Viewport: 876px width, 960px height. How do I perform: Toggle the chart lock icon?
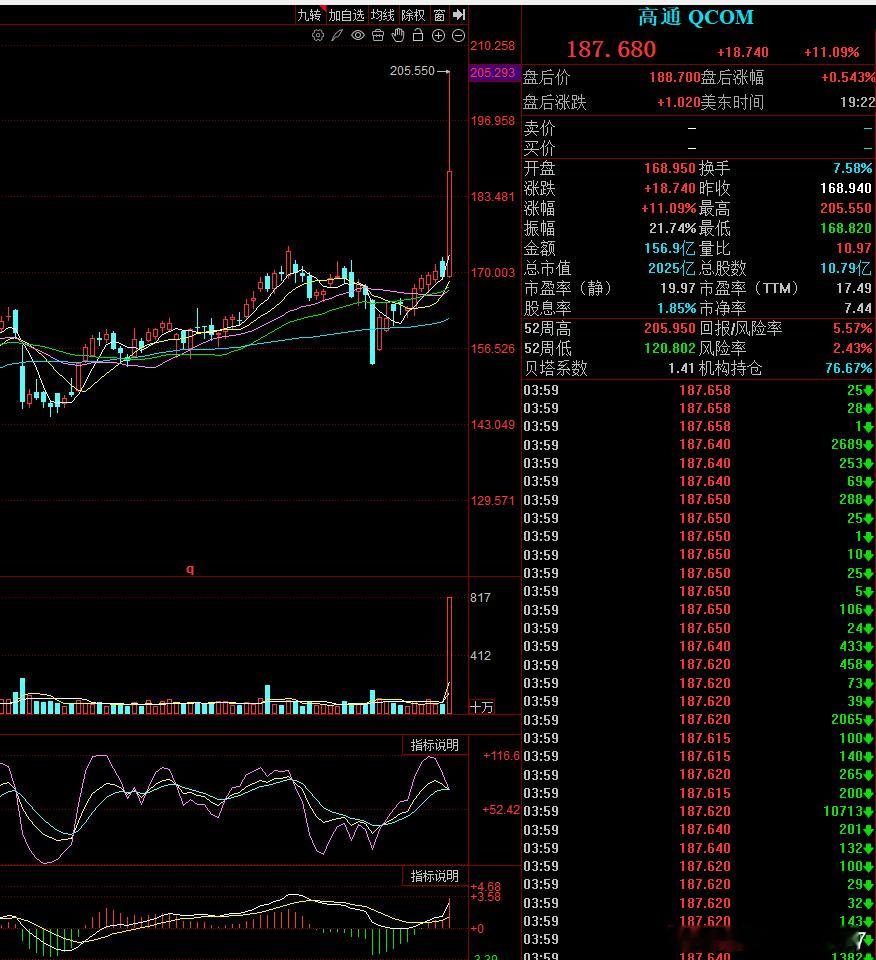pos(418,35)
